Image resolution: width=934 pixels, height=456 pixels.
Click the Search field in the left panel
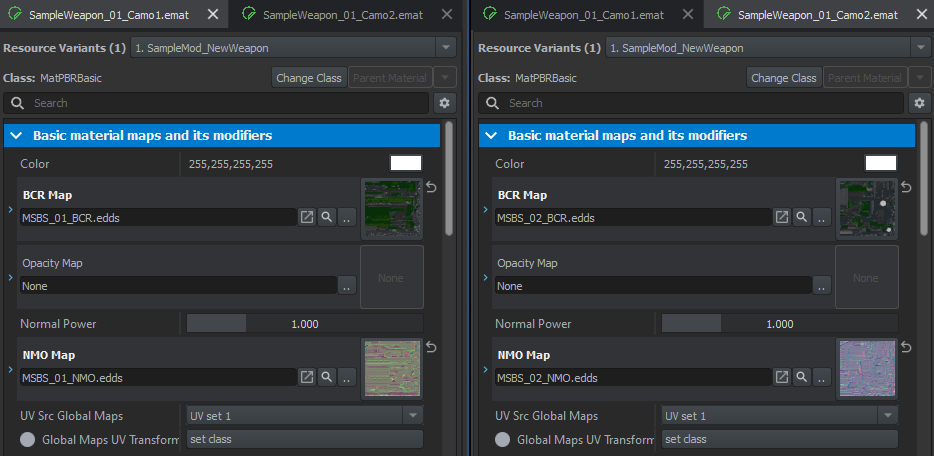220,103
